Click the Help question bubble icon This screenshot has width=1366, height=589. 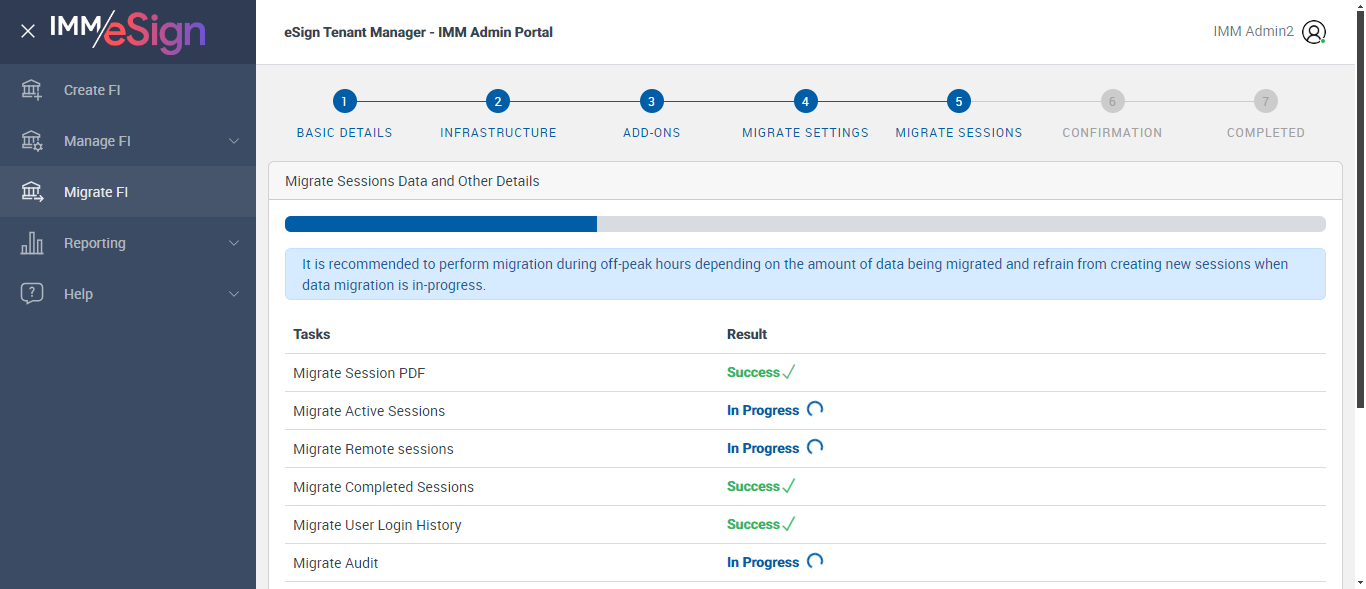(x=32, y=294)
